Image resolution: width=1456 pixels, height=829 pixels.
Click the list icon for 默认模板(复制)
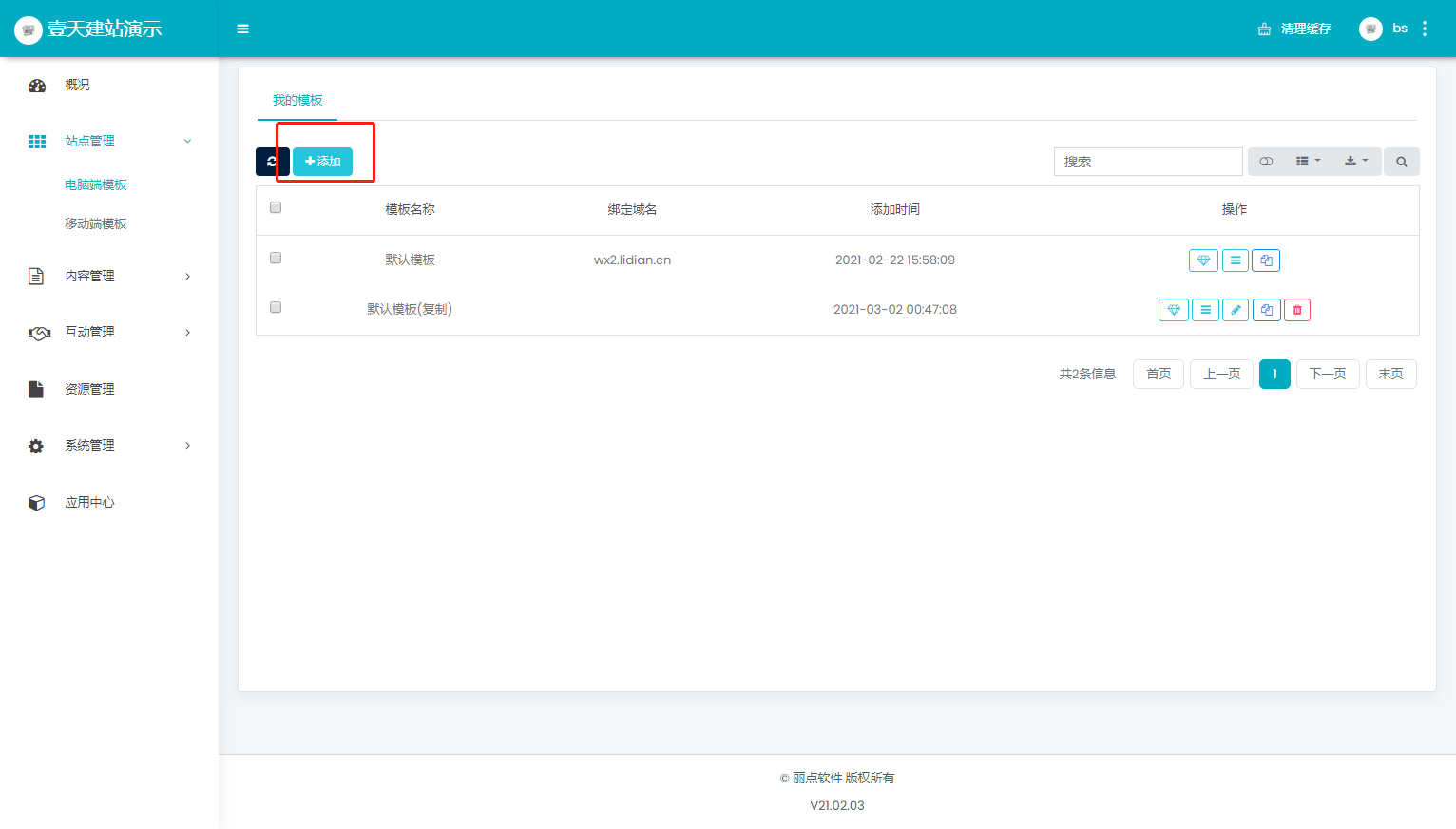(x=1205, y=310)
